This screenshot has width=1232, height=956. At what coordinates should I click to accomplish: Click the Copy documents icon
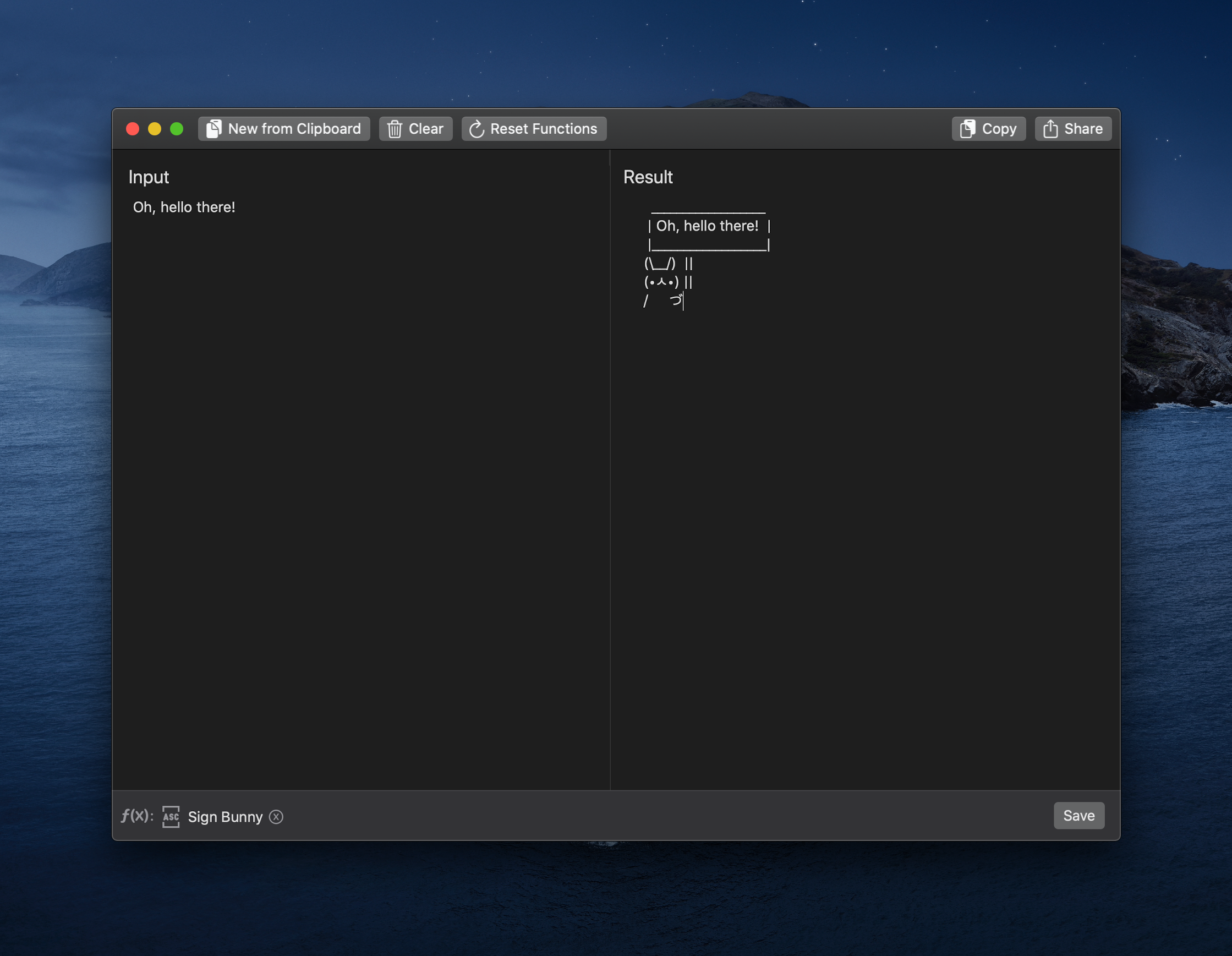pyautogui.click(x=967, y=129)
